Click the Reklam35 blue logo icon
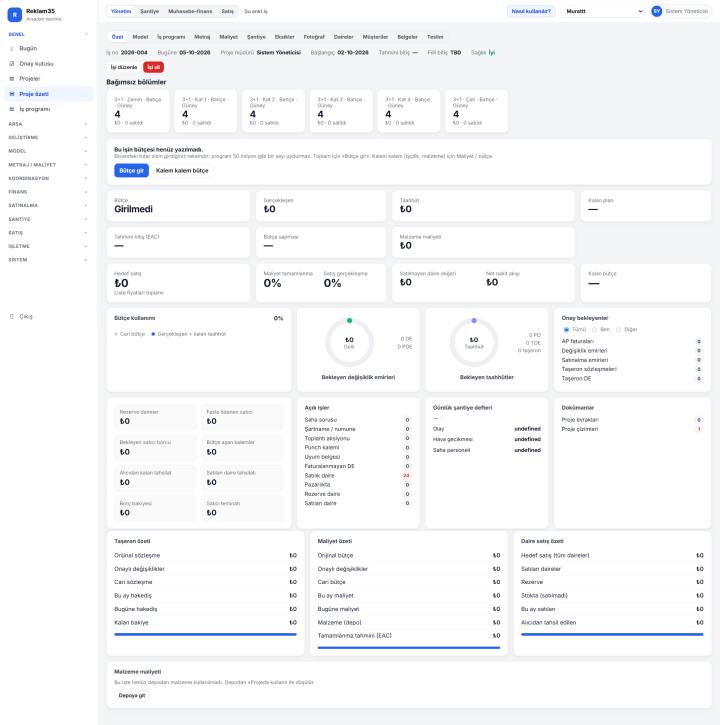Viewport: 720px width, 725px height. pos(15,15)
